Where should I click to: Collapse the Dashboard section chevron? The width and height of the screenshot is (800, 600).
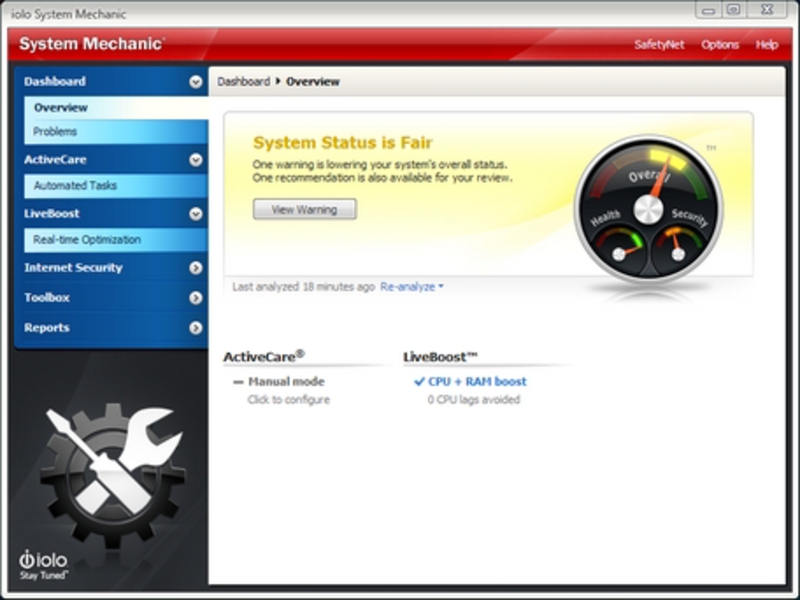[195, 82]
